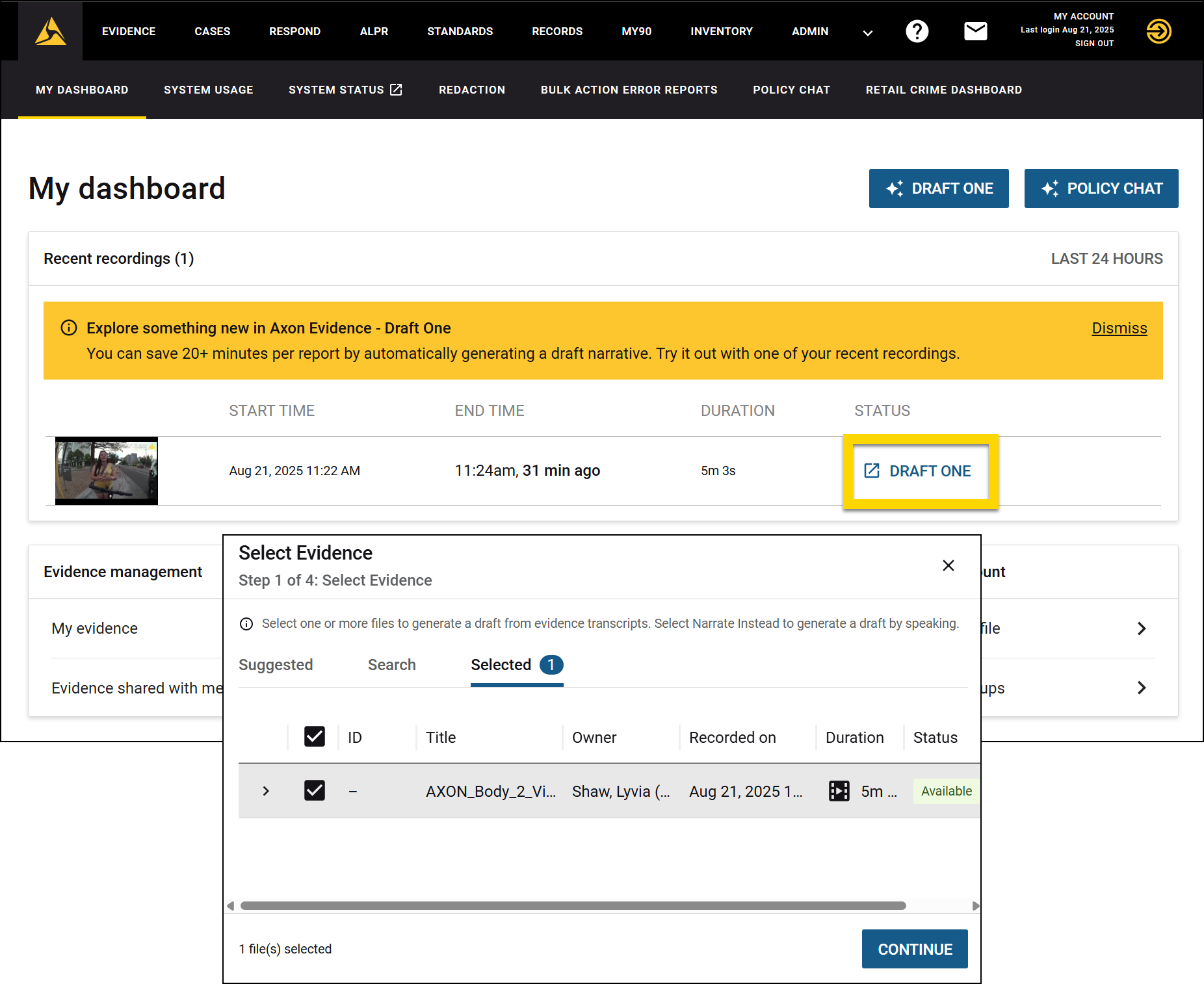Click the Continue button
Screen dimensions: 1204x984
(x=914, y=949)
